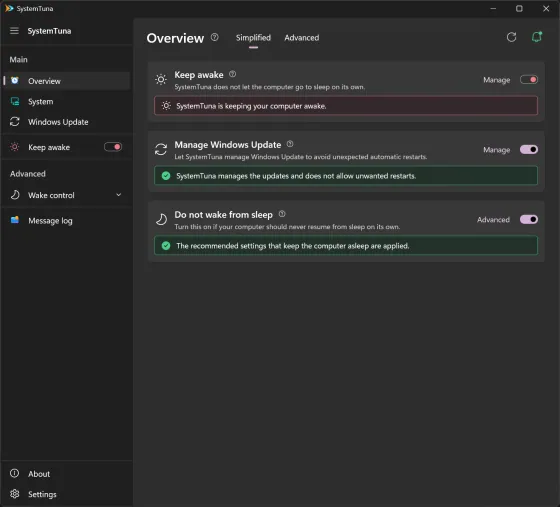Click 'does not let the computer go to sleep' description
Viewport: 560px width, 507px height.
click(x=270, y=87)
